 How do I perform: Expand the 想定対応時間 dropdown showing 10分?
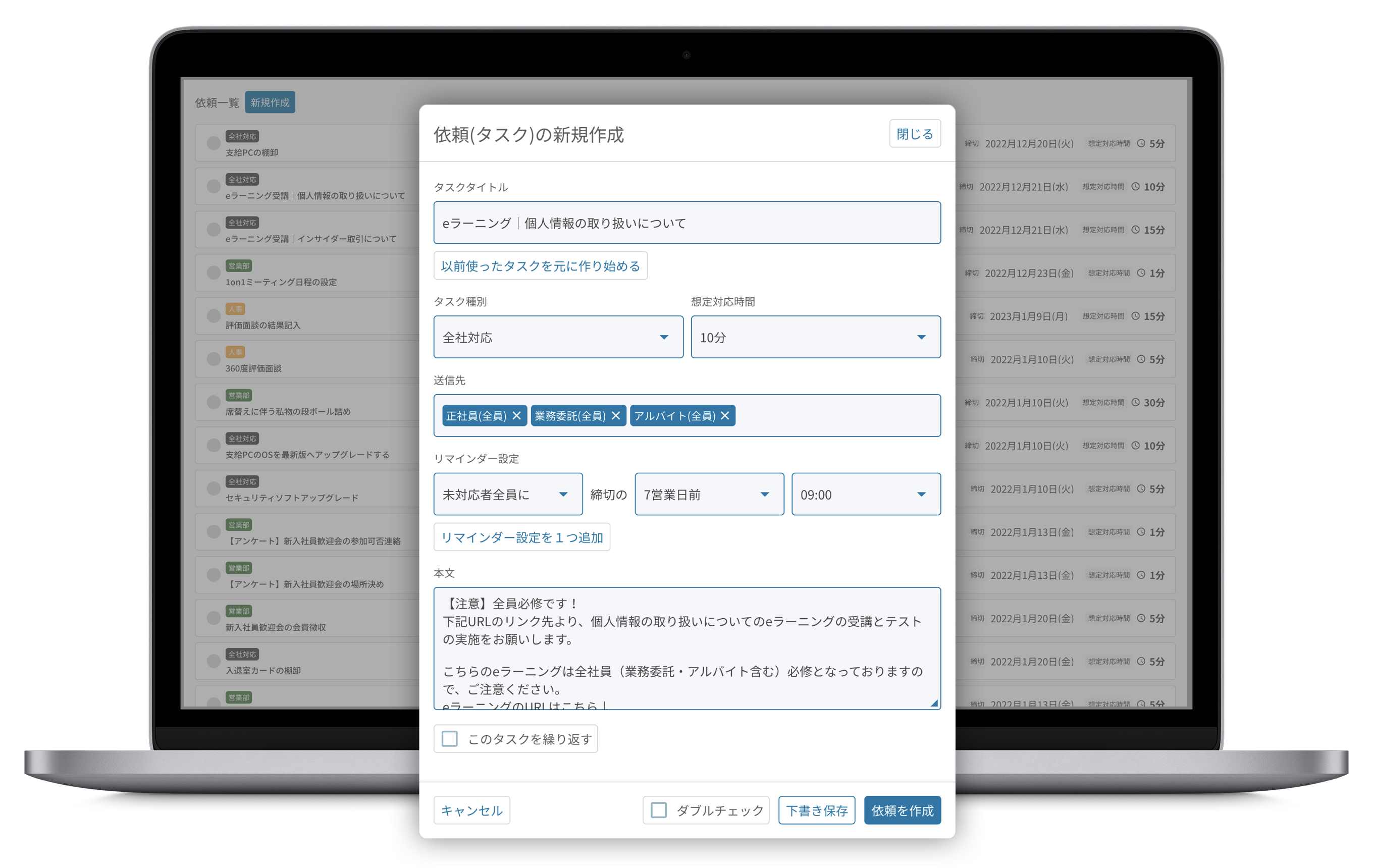[815, 337]
